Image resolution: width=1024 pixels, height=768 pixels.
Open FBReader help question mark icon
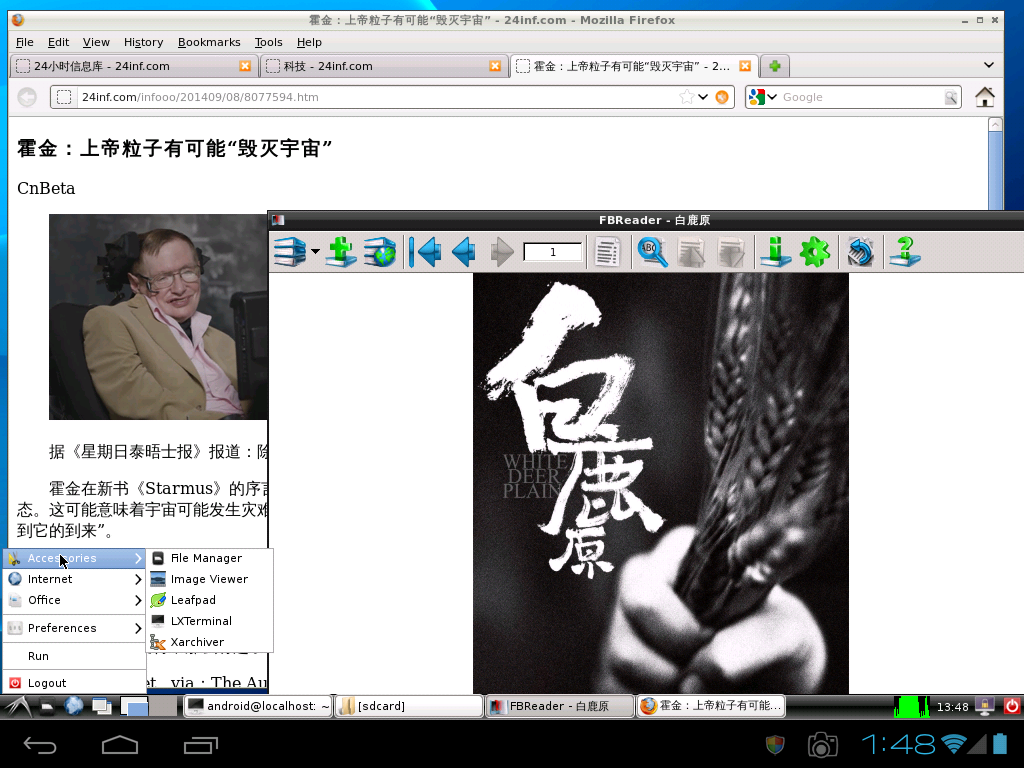click(904, 252)
